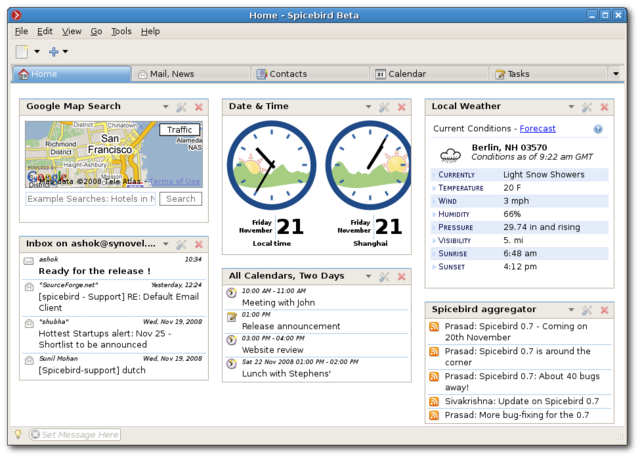Open '[Spicebird-support] dutch' message
640x458 pixels.
(x=92, y=370)
